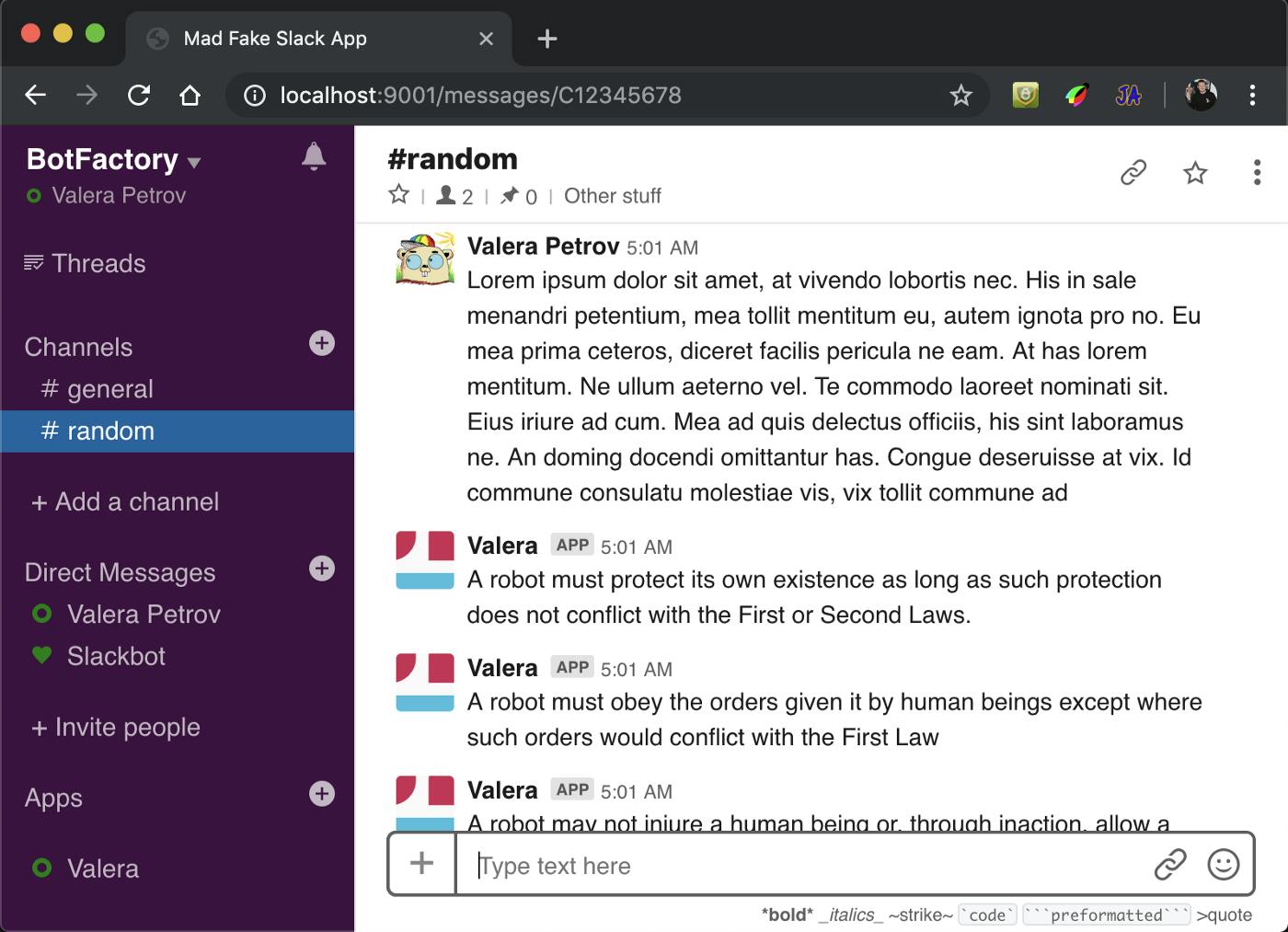Star the #random channel in the header

tap(1195, 172)
